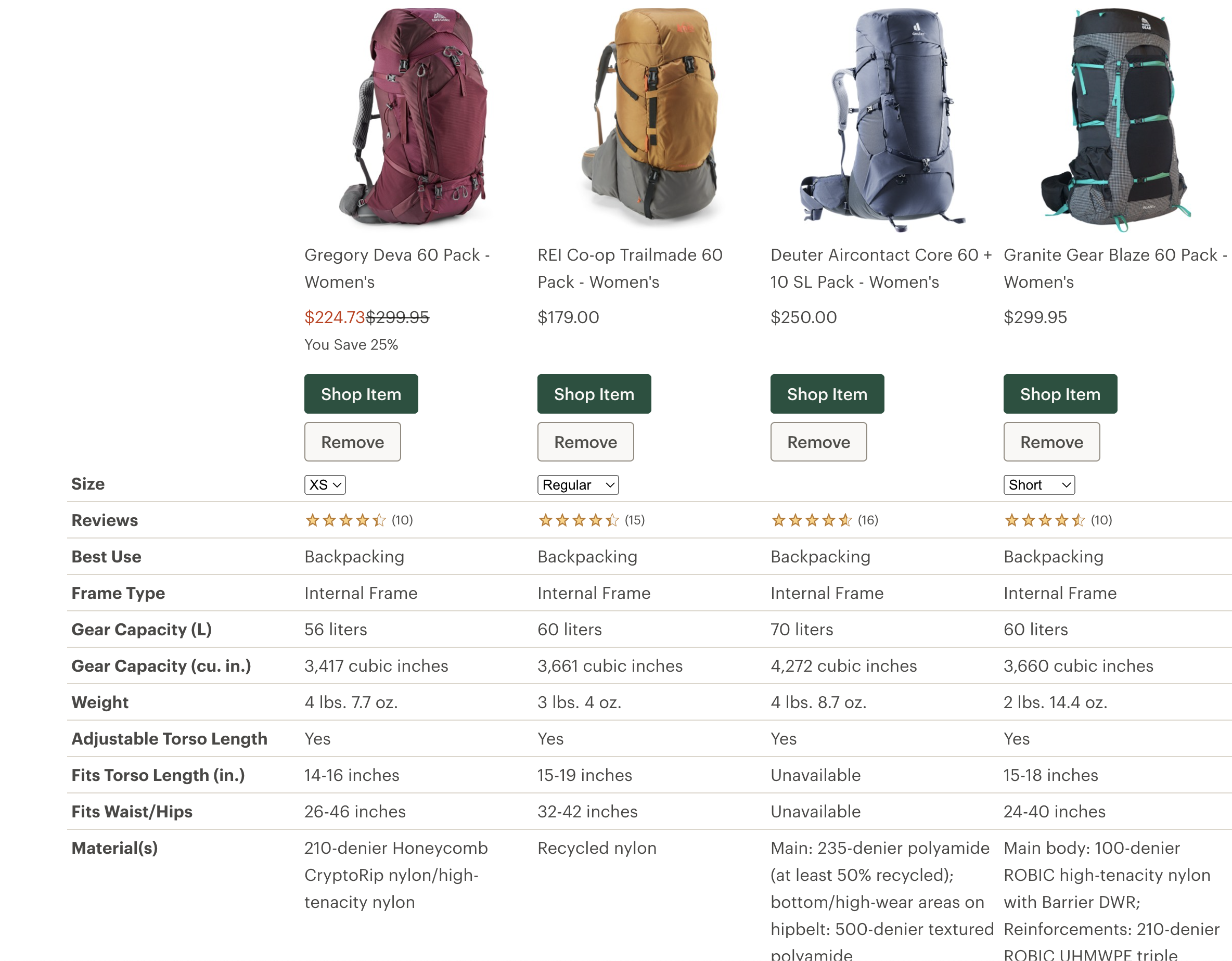Remove Gregory Deva 60 from comparison
The height and width of the screenshot is (961, 1232).
pyautogui.click(x=353, y=442)
